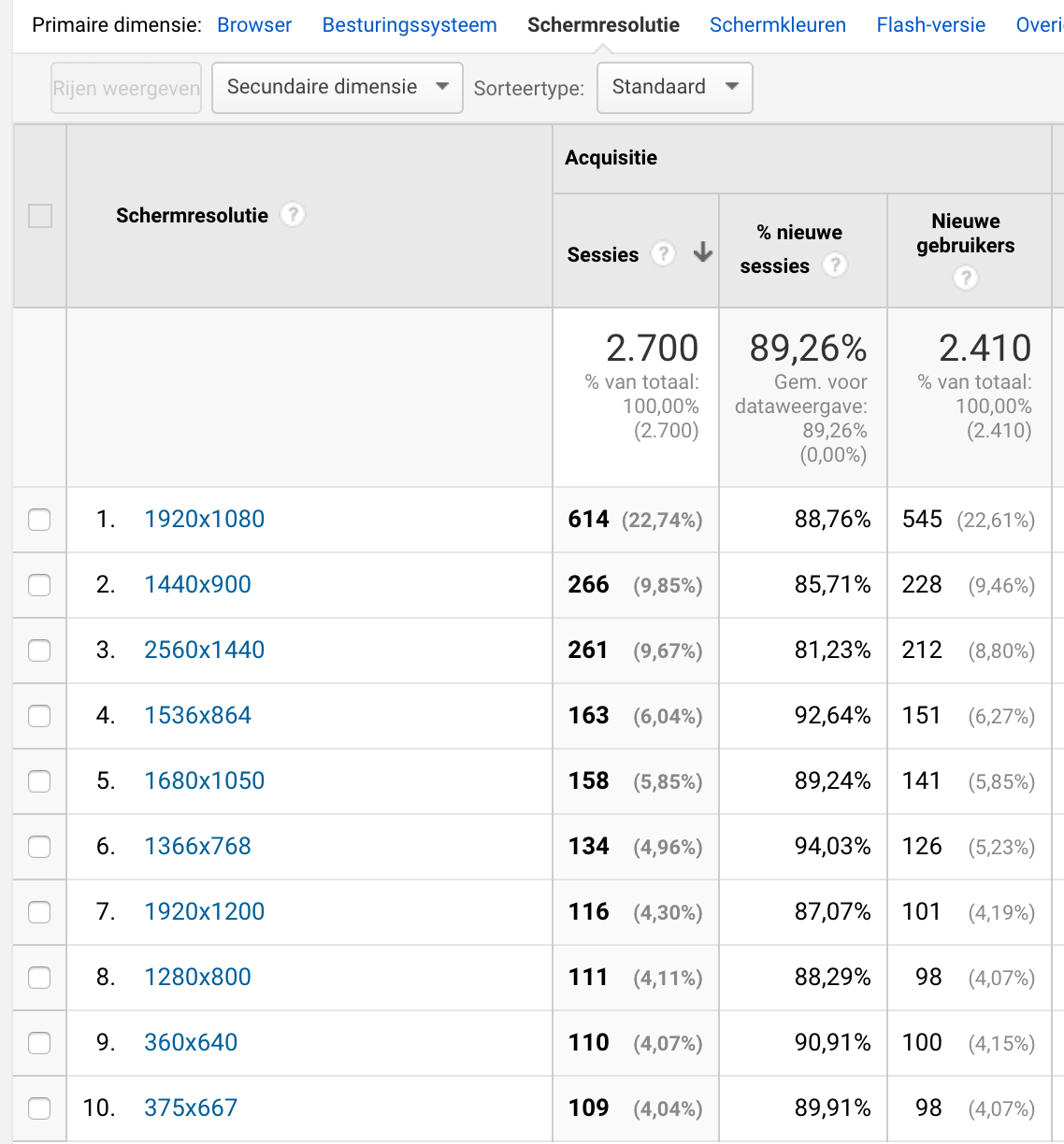Switch to the Browser dimension

click(x=254, y=25)
